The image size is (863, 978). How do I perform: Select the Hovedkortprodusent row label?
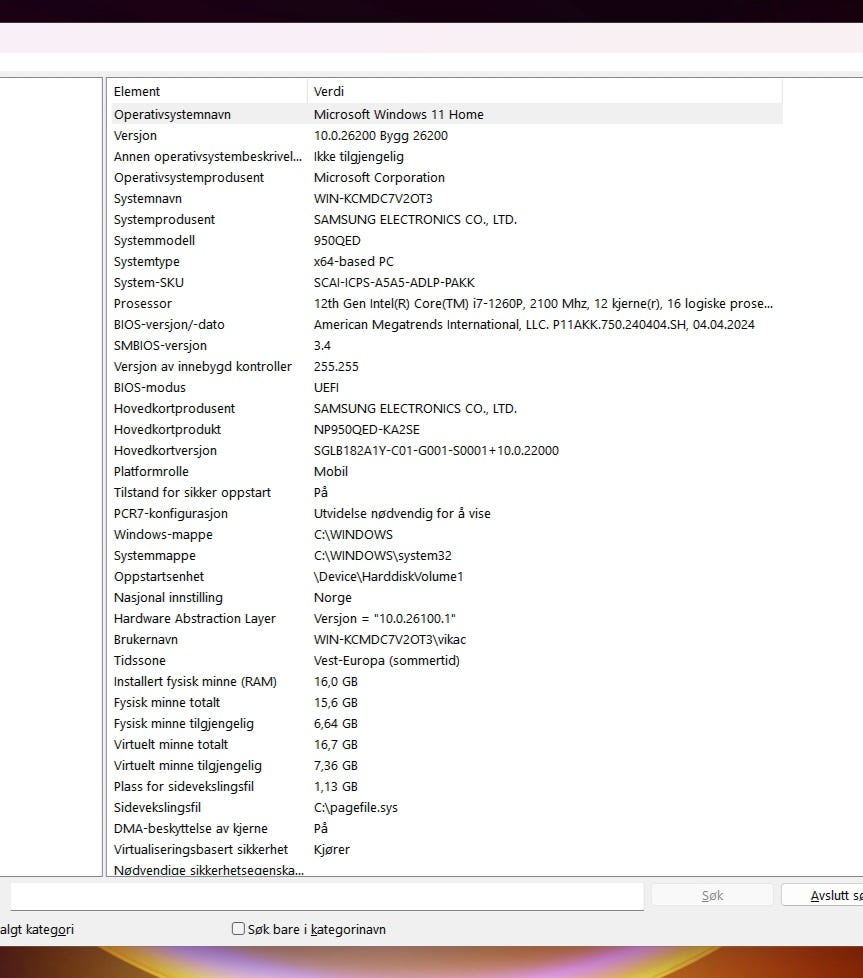coord(174,409)
